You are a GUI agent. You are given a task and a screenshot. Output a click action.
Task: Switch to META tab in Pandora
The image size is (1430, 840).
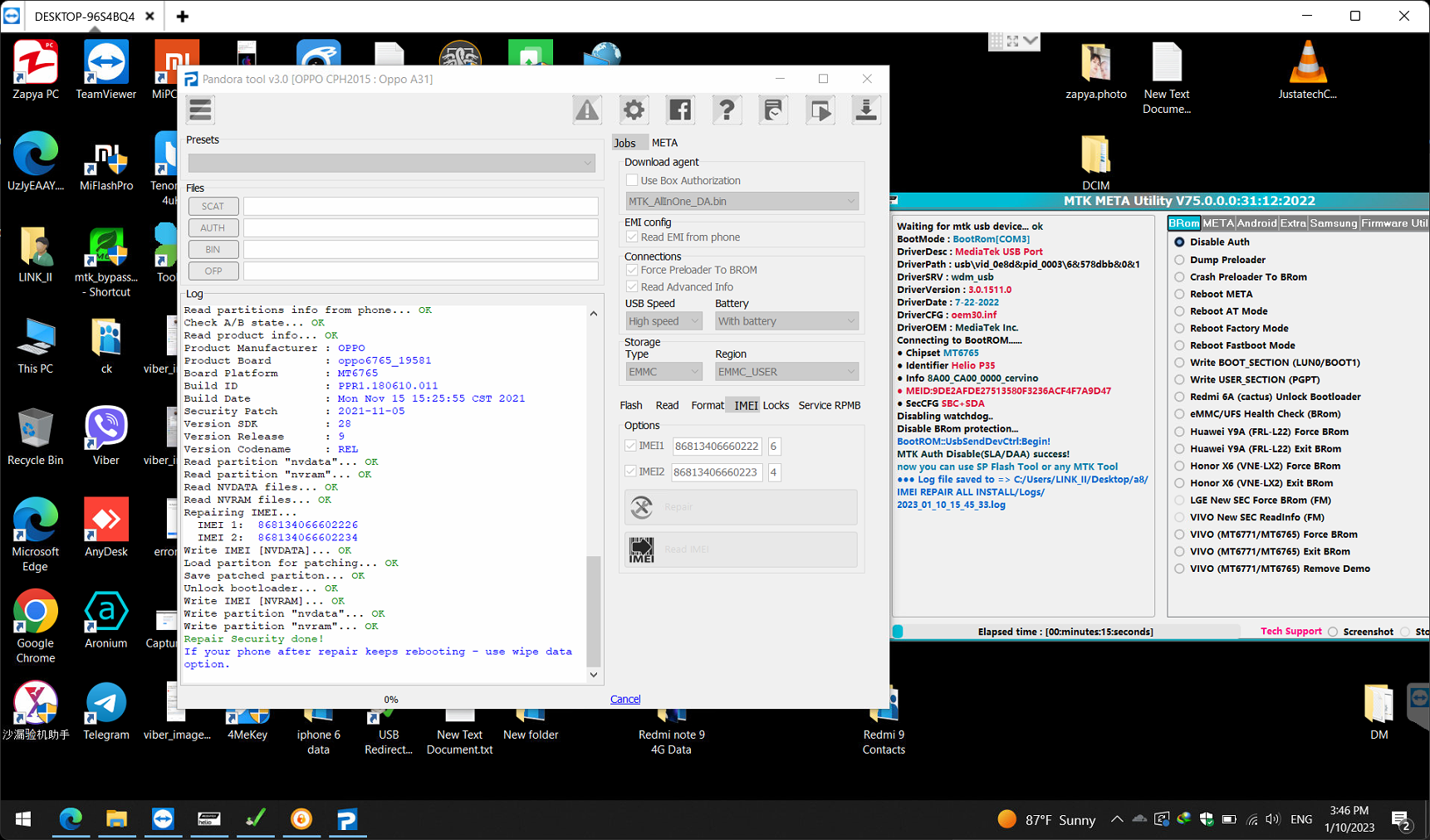coord(664,143)
